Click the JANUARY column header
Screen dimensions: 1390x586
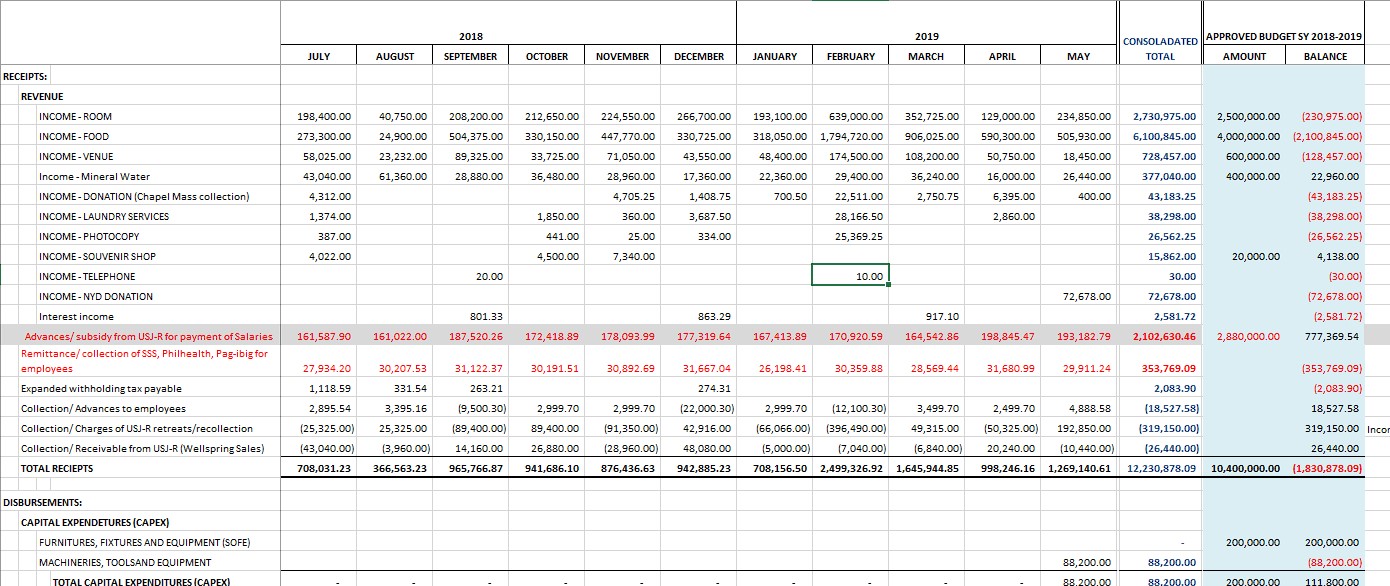click(774, 57)
